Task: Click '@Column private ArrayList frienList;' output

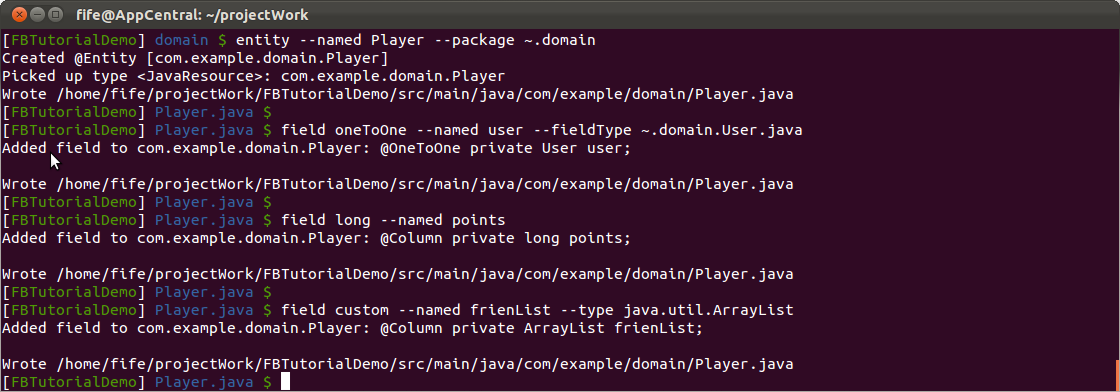Action: 541,328
